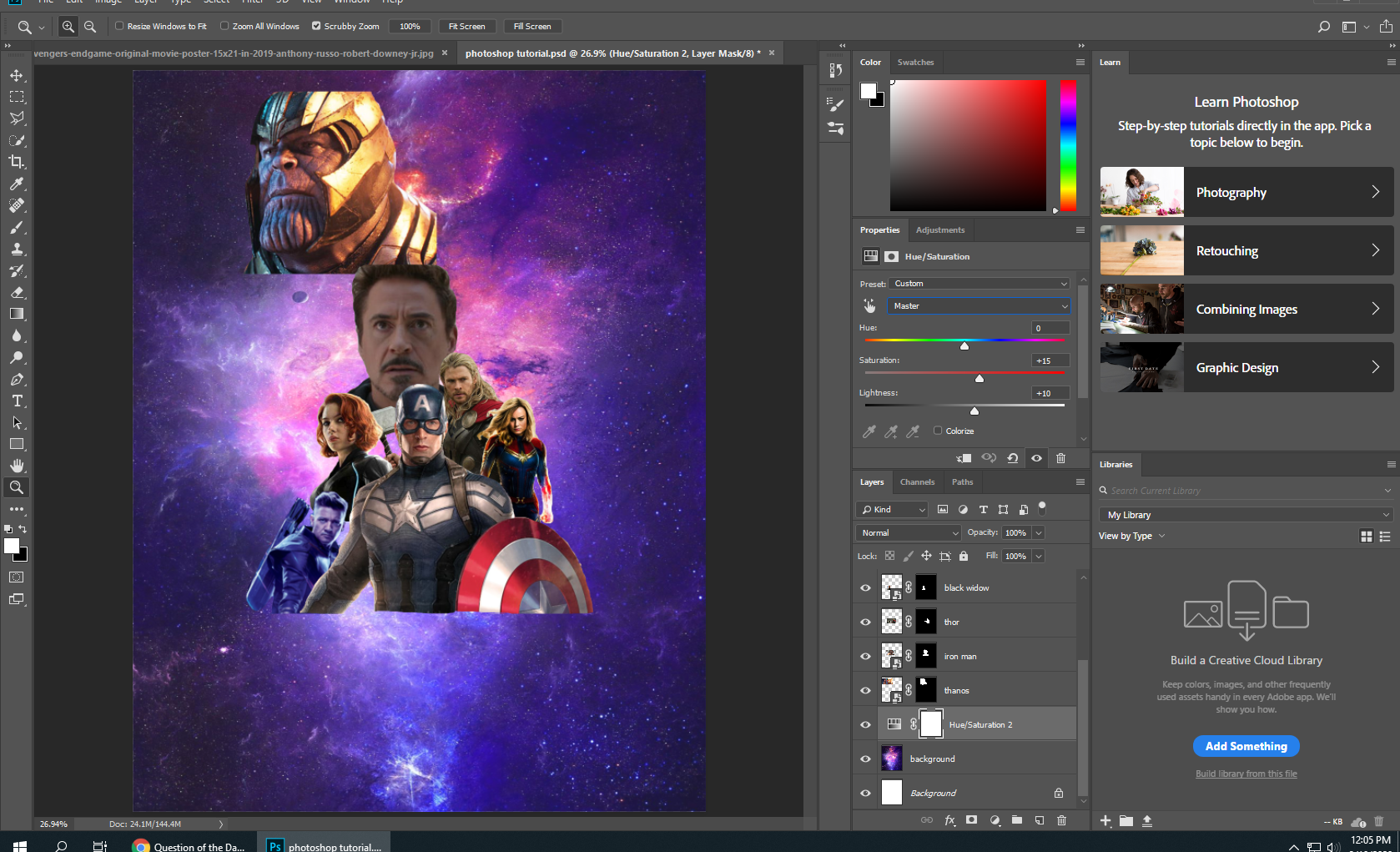1400x852 pixels.
Task: Create a new layer with the new-layer icon
Action: 1040,820
